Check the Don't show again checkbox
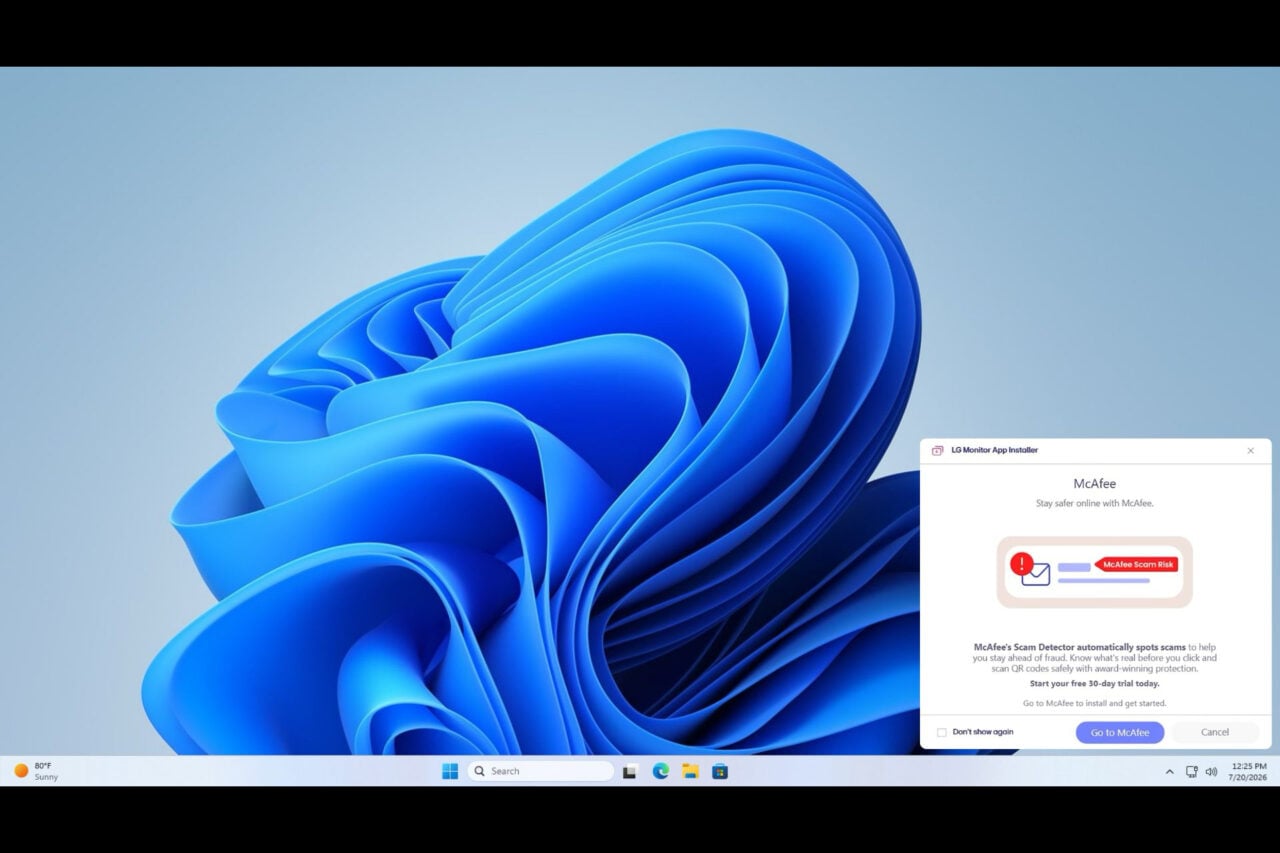The image size is (1280, 853). tap(941, 732)
